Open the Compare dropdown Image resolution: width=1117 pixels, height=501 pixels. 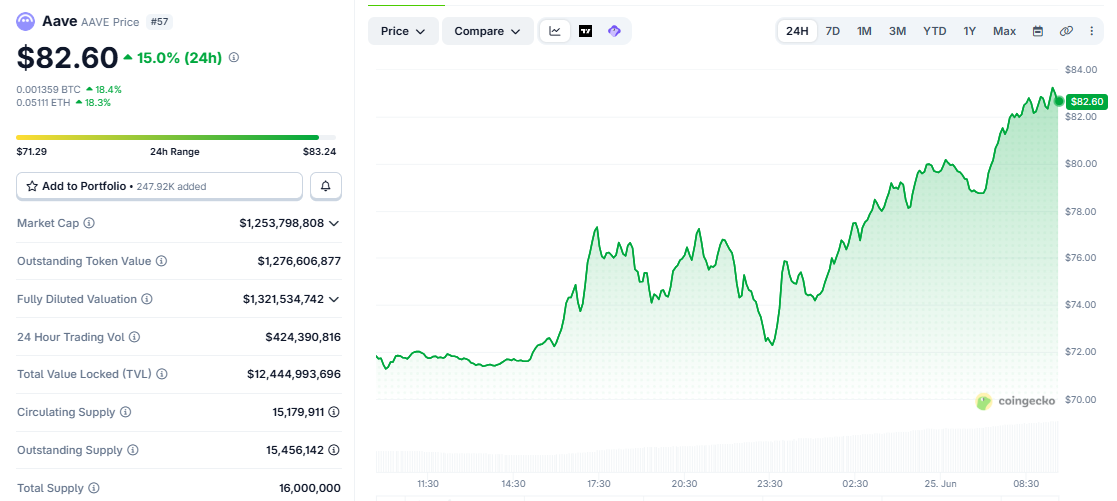[x=488, y=31]
